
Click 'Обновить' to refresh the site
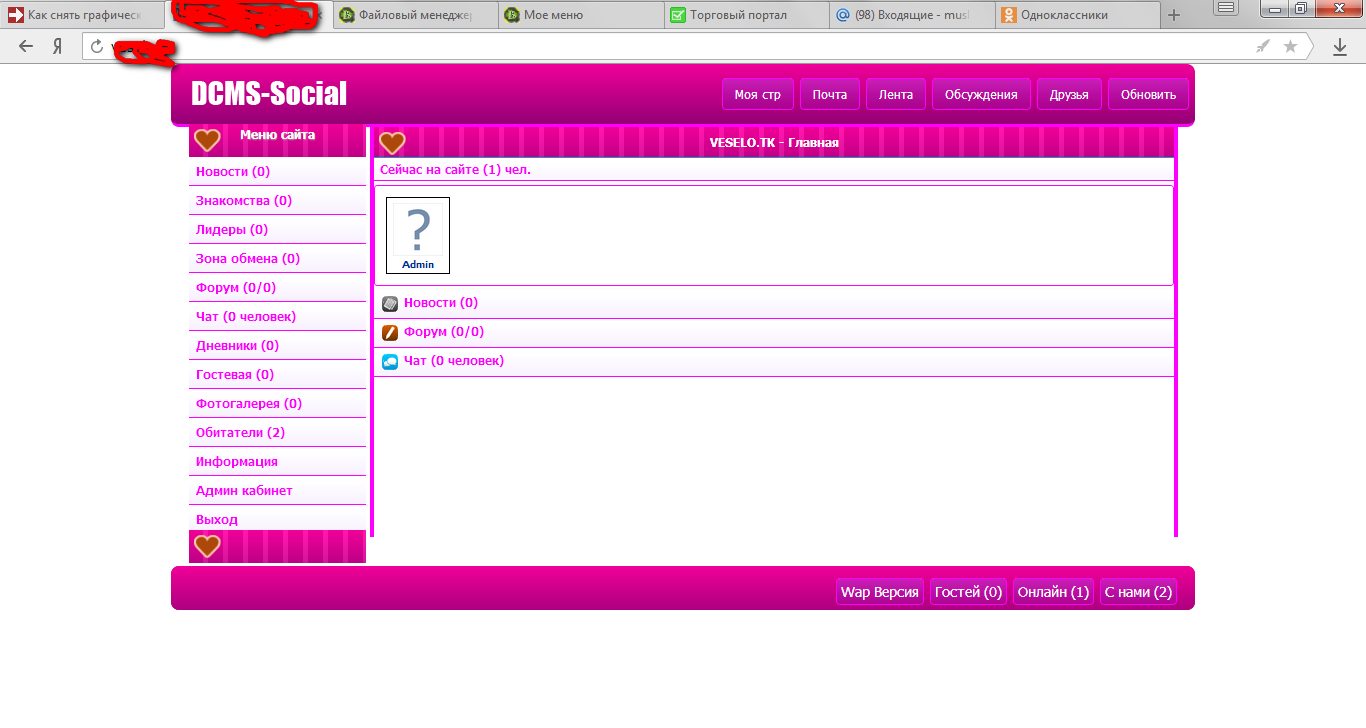tap(1148, 94)
